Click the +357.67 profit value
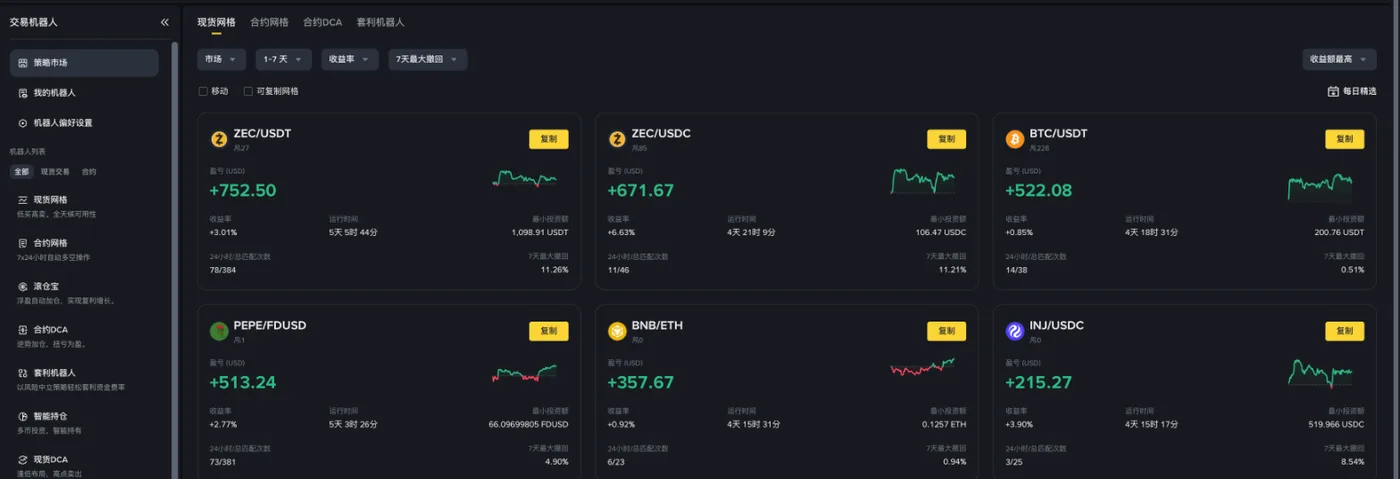 (x=641, y=383)
